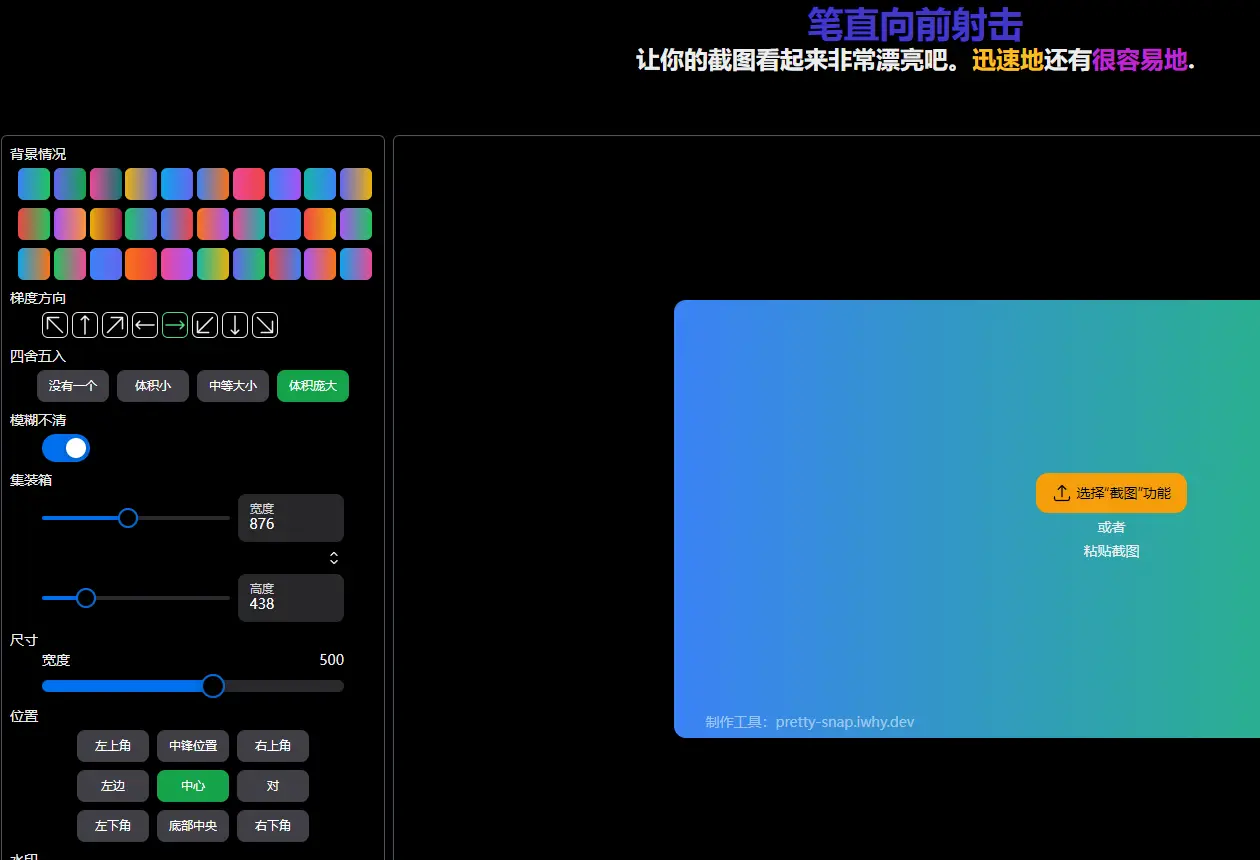
Task: Set gradient direction to down arrow
Action: click(x=235, y=325)
